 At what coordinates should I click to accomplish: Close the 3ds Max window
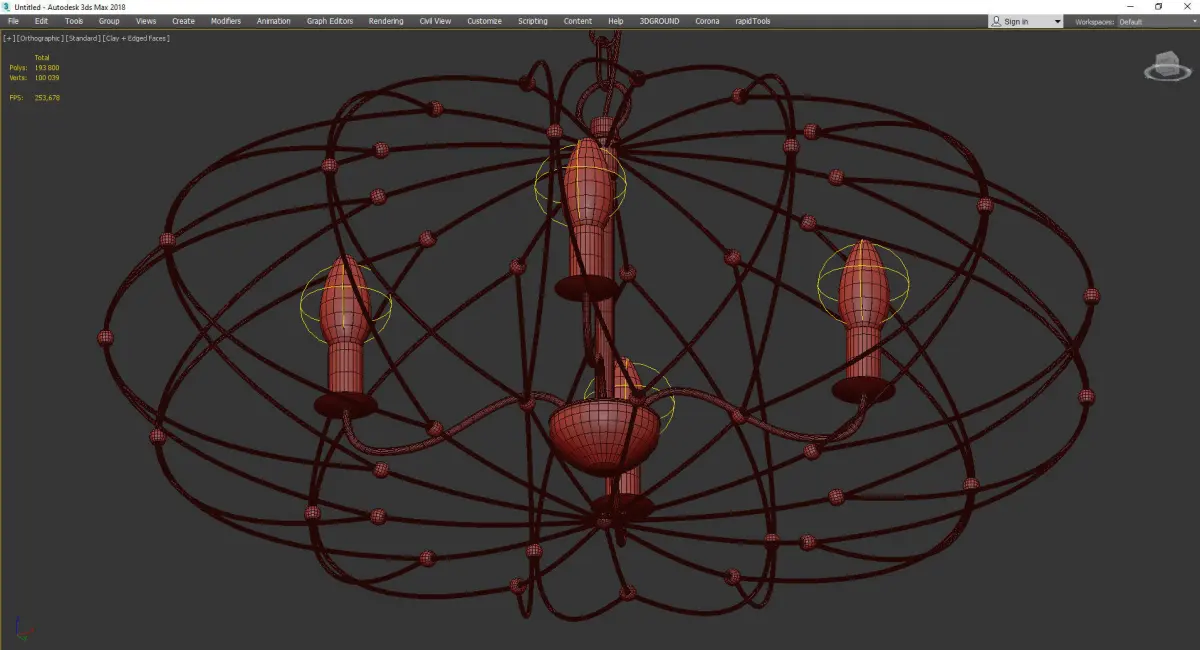click(x=1186, y=7)
